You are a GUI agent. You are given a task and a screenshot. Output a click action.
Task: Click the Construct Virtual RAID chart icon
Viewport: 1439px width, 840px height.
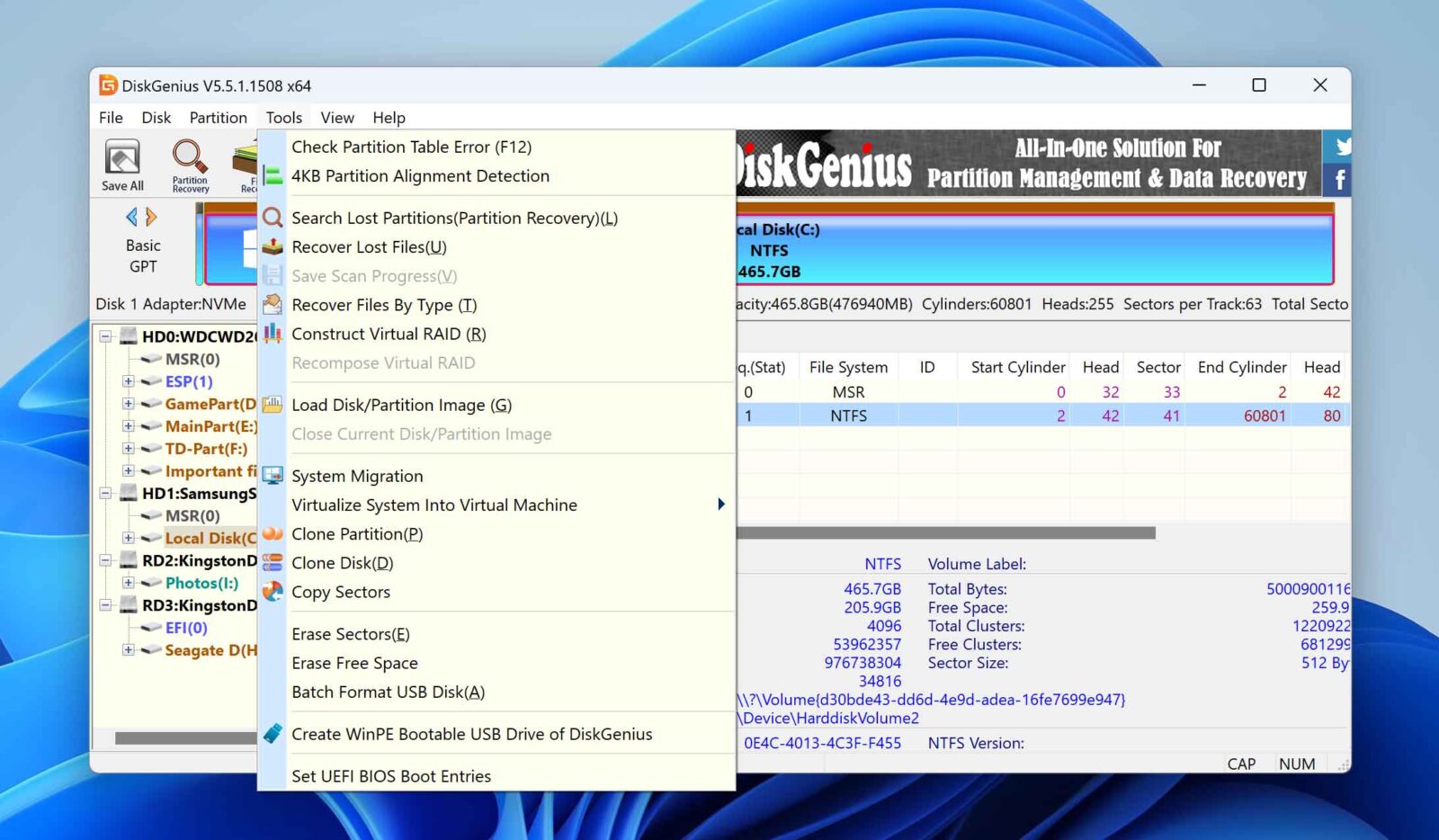tap(273, 334)
